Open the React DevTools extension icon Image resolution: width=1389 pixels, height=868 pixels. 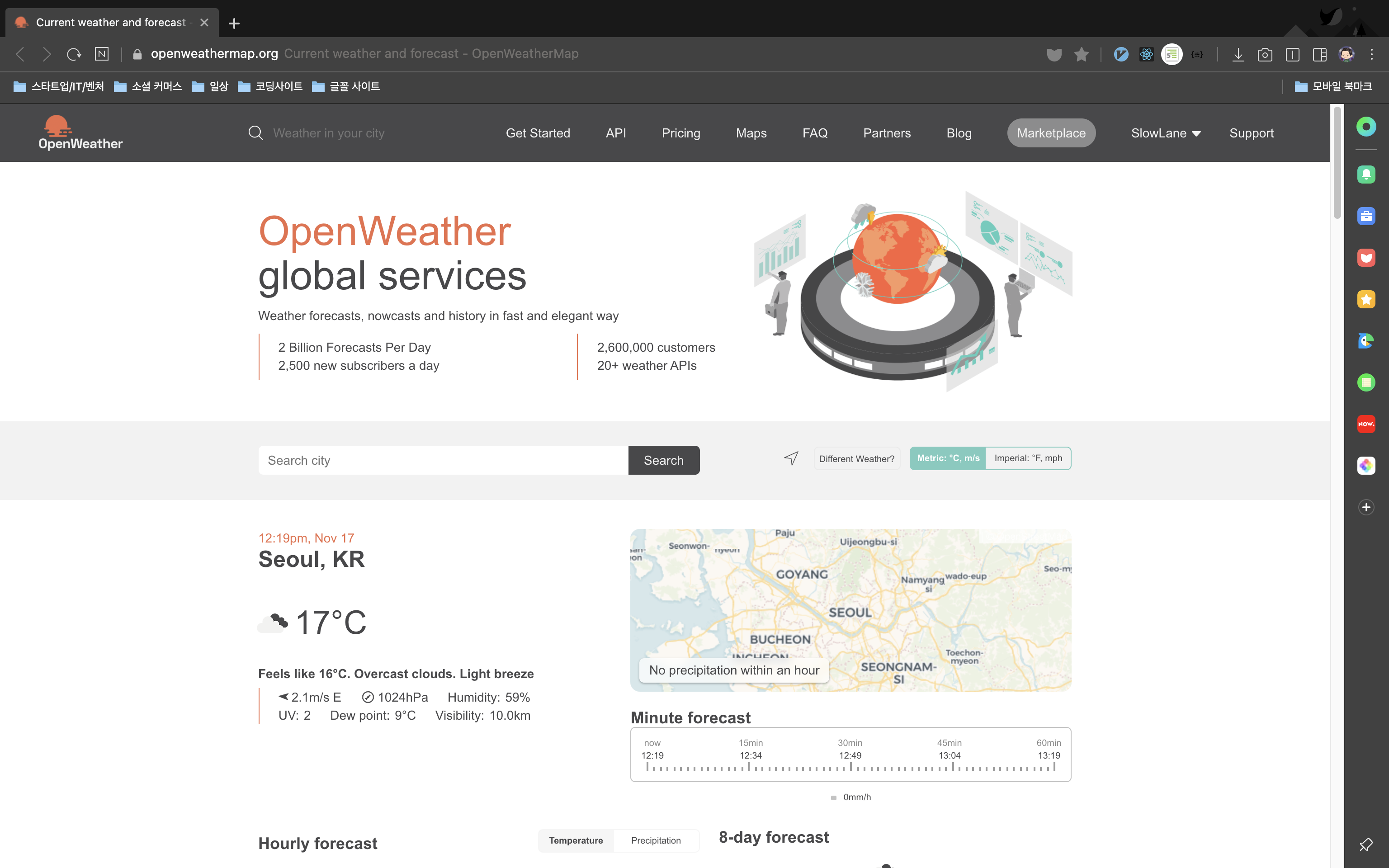[1146, 54]
